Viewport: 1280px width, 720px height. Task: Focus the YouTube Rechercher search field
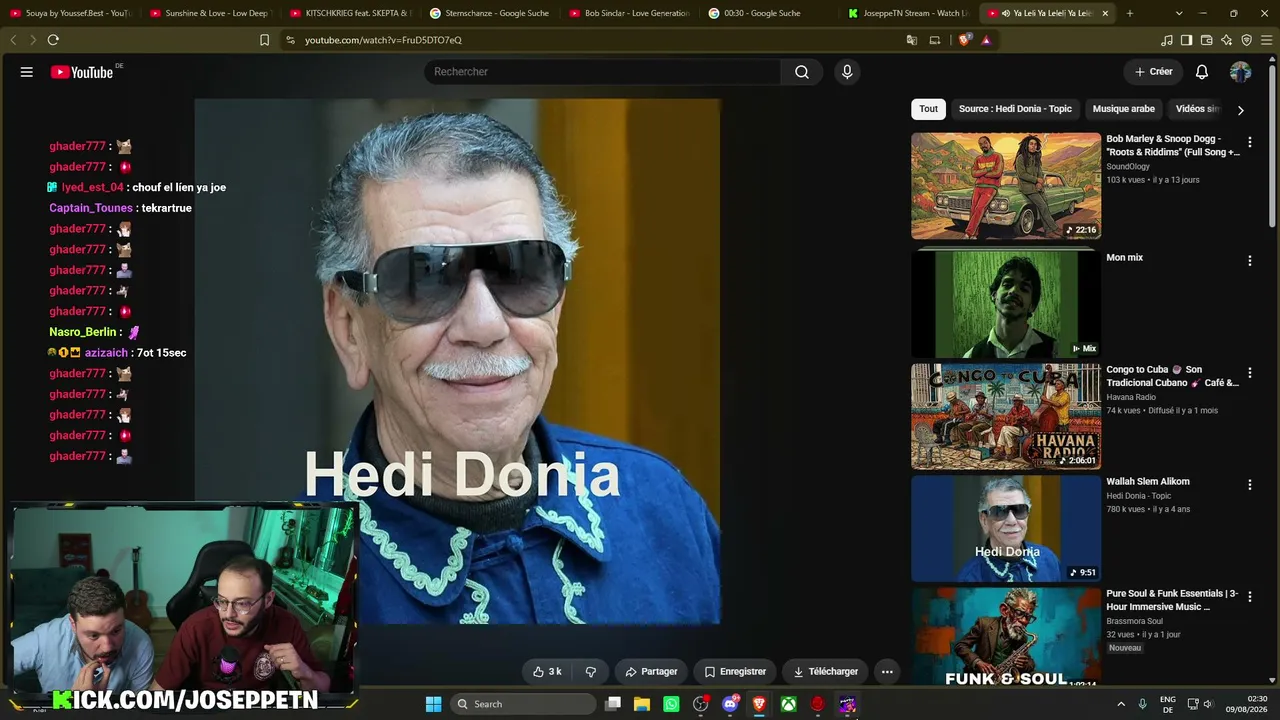click(x=603, y=72)
